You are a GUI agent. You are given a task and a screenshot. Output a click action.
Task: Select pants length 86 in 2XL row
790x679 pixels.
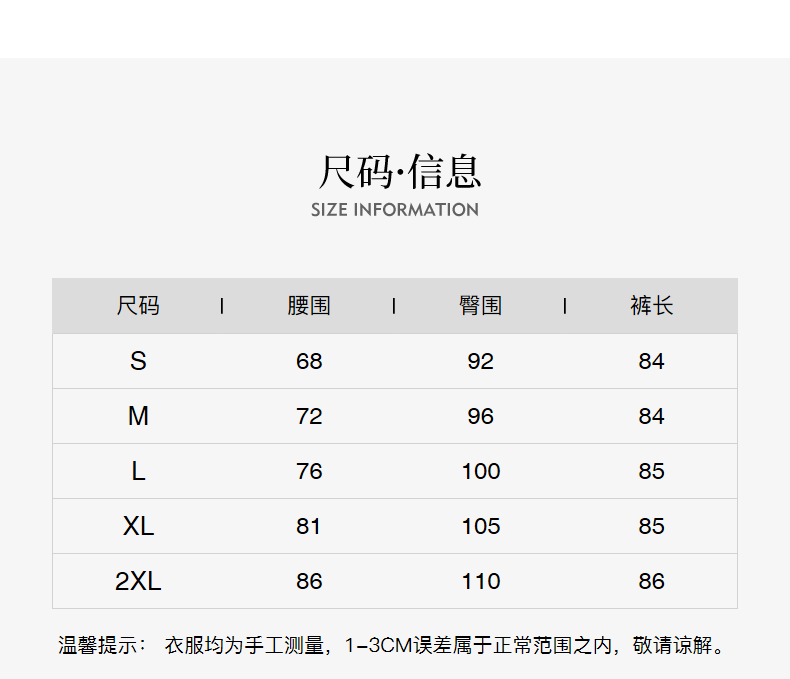651,581
